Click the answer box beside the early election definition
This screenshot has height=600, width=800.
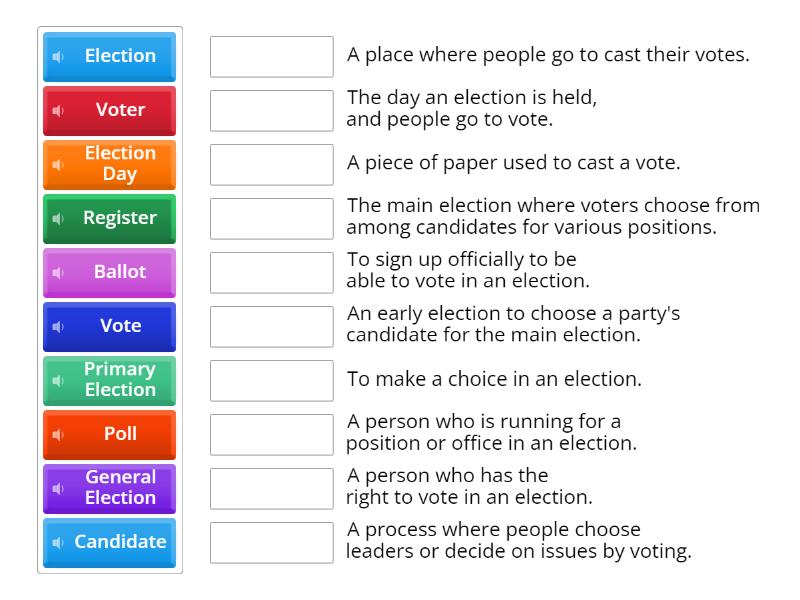tap(272, 326)
